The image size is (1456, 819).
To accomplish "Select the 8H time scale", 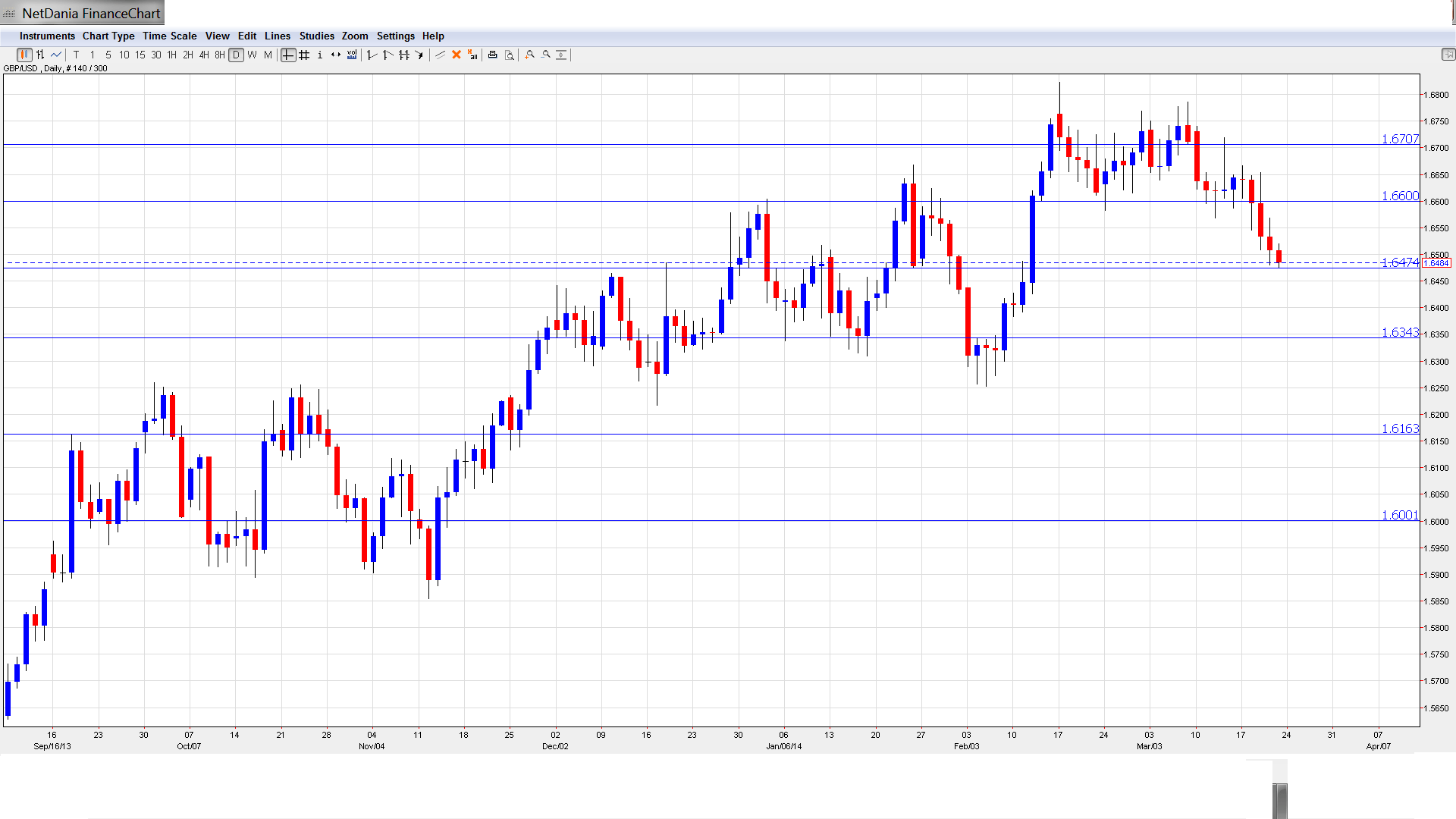I will point(220,55).
